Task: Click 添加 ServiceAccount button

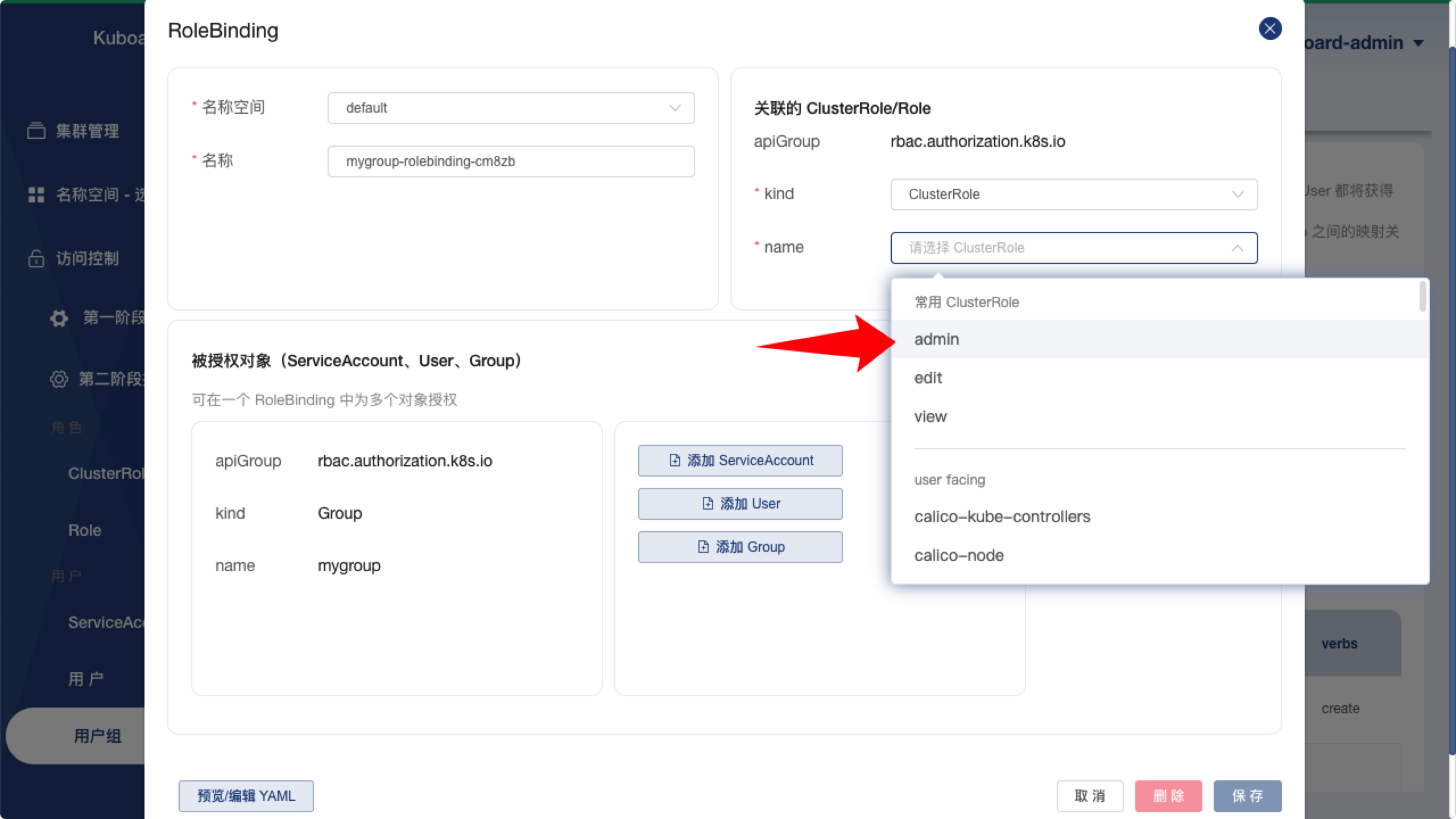Action: (x=740, y=460)
